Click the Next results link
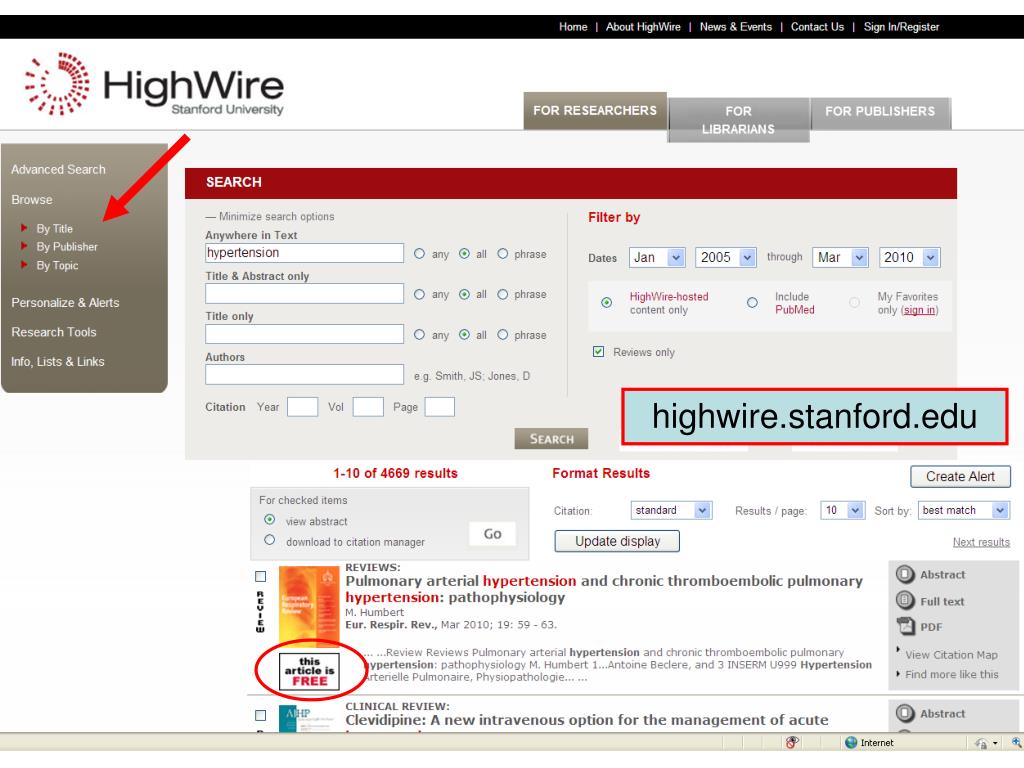The width and height of the screenshot is (1024, 768). (x=981, y=542)
